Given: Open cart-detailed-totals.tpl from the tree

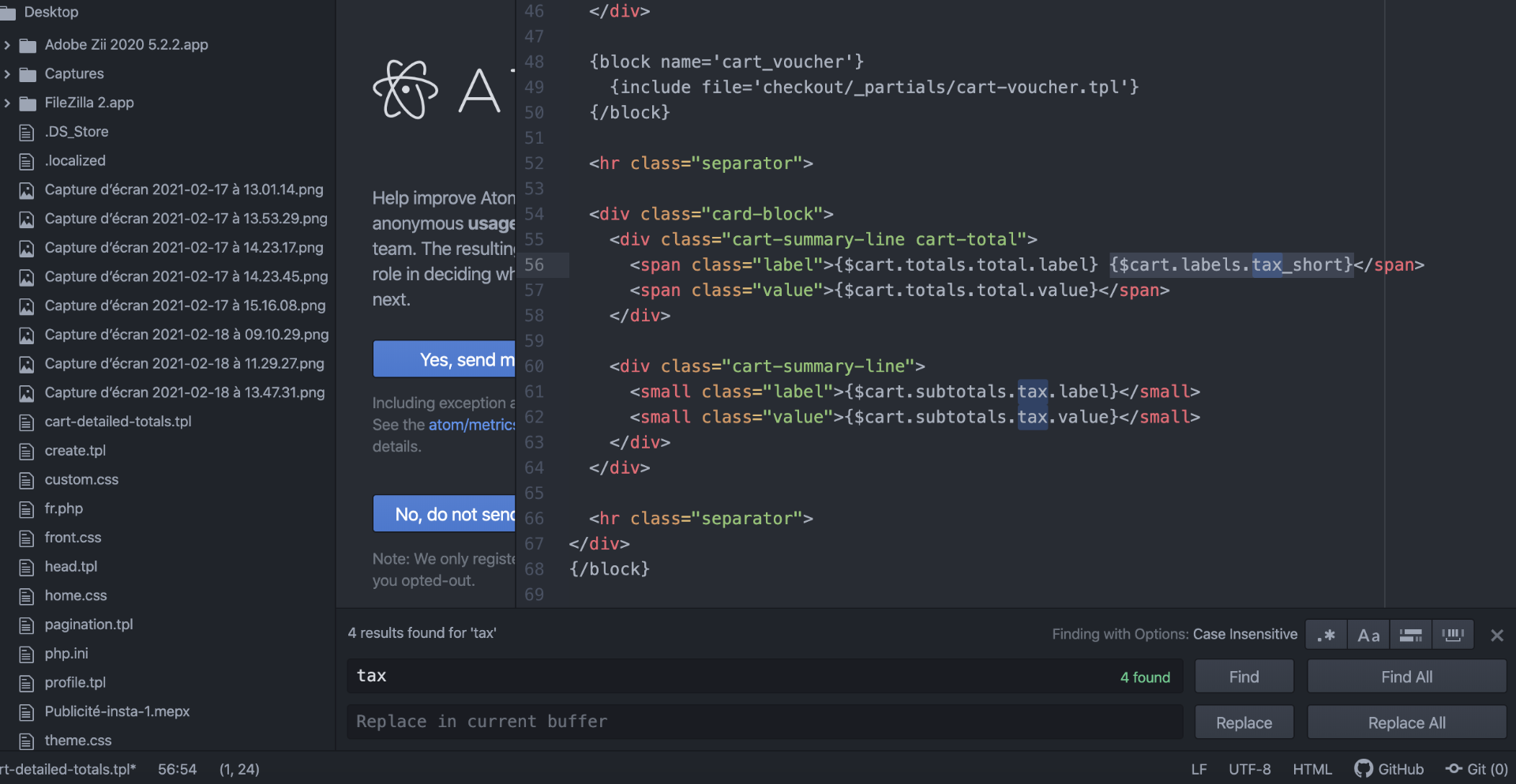Looking at the screenshot, I should pos(118,422).
